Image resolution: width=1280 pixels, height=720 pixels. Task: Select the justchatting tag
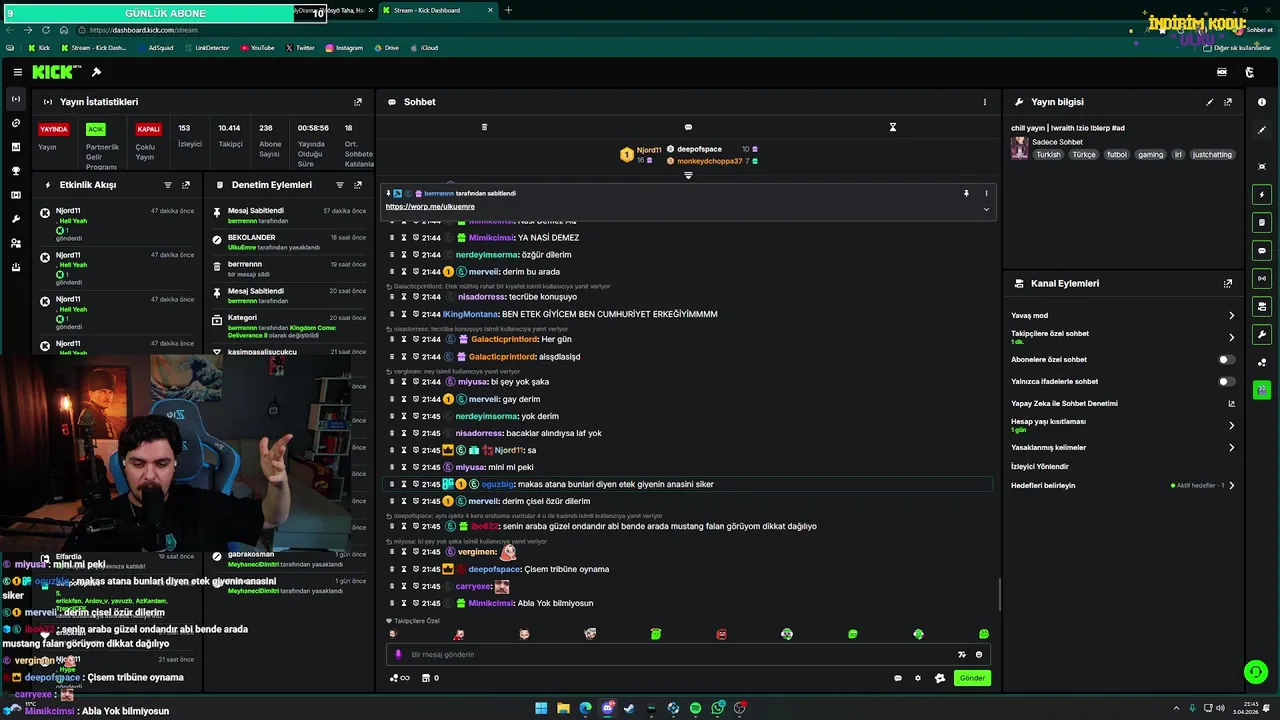1213,155
